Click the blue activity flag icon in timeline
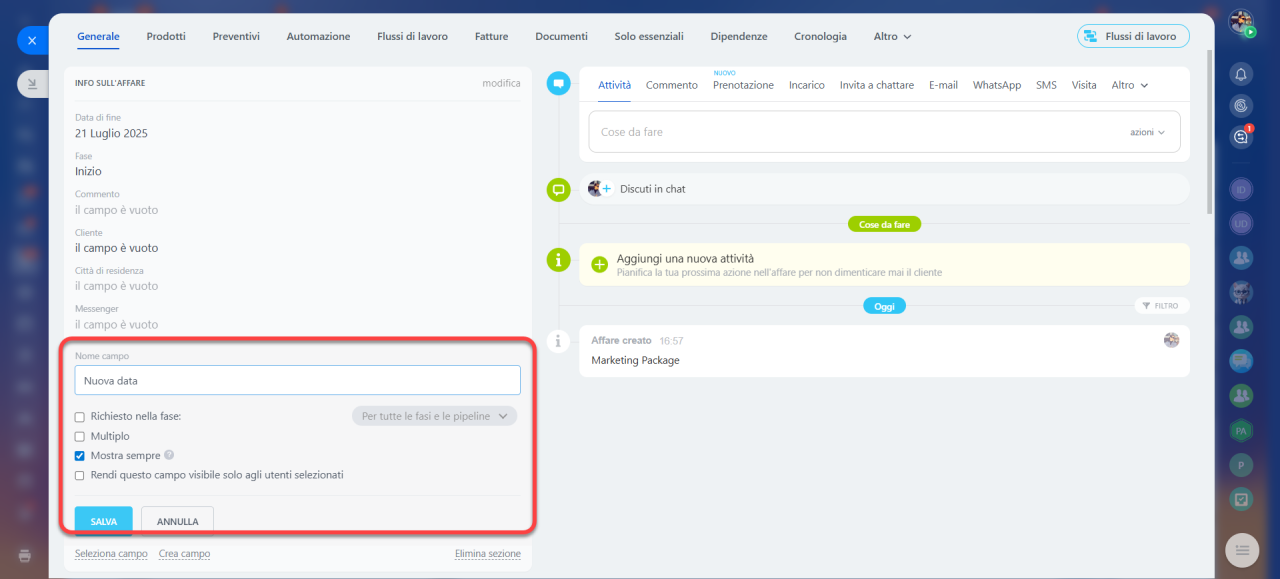Viewport: 1280px width, 579px height. coord(558,84)
